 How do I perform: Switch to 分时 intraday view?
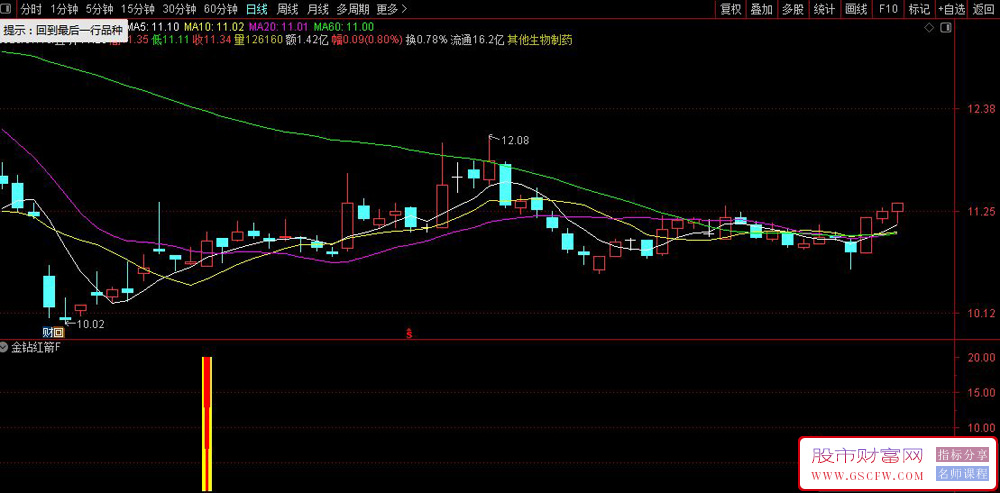pyautogui.click(x=31, y=9)
